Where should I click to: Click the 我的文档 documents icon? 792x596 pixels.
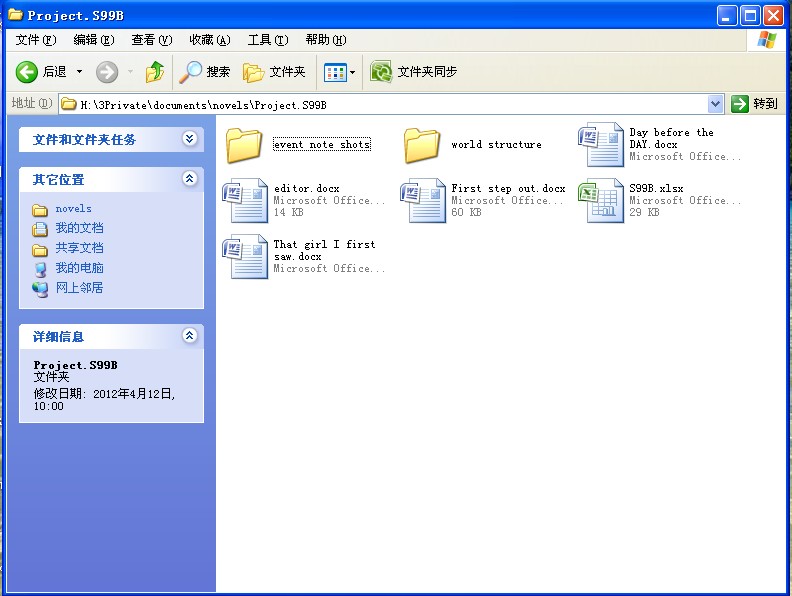pyautogui.click(x=40, y=229)
